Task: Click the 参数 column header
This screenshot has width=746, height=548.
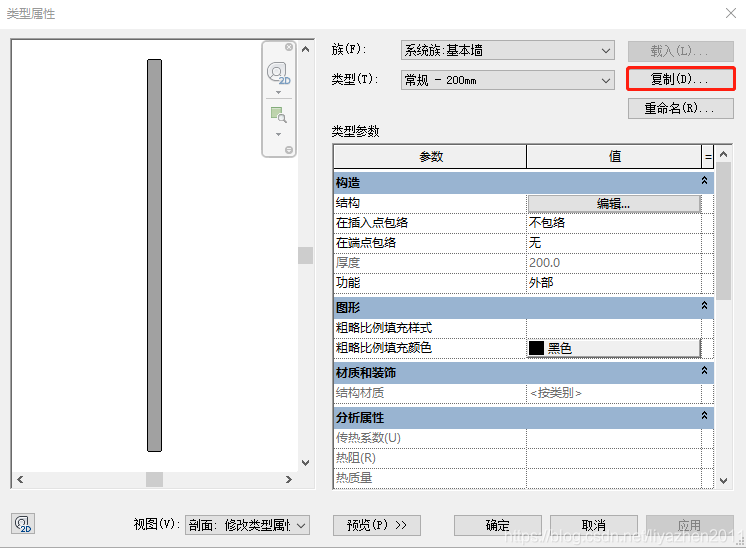Action: click(x=431, y=157)
